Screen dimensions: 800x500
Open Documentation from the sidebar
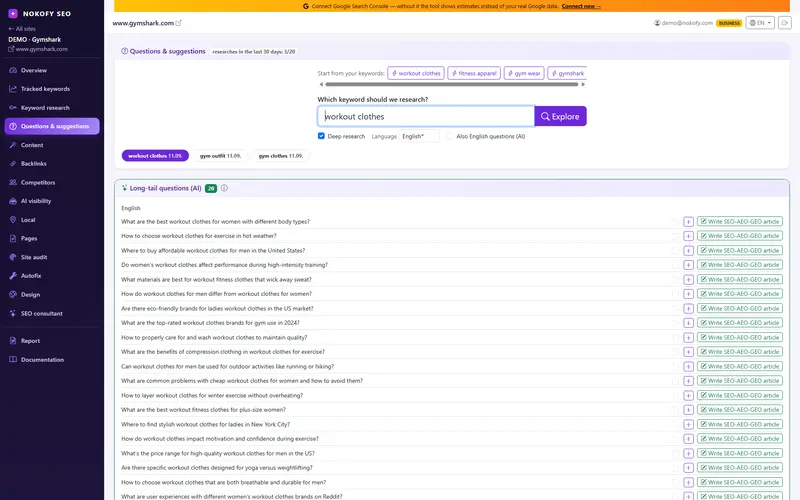pos(42,360)
